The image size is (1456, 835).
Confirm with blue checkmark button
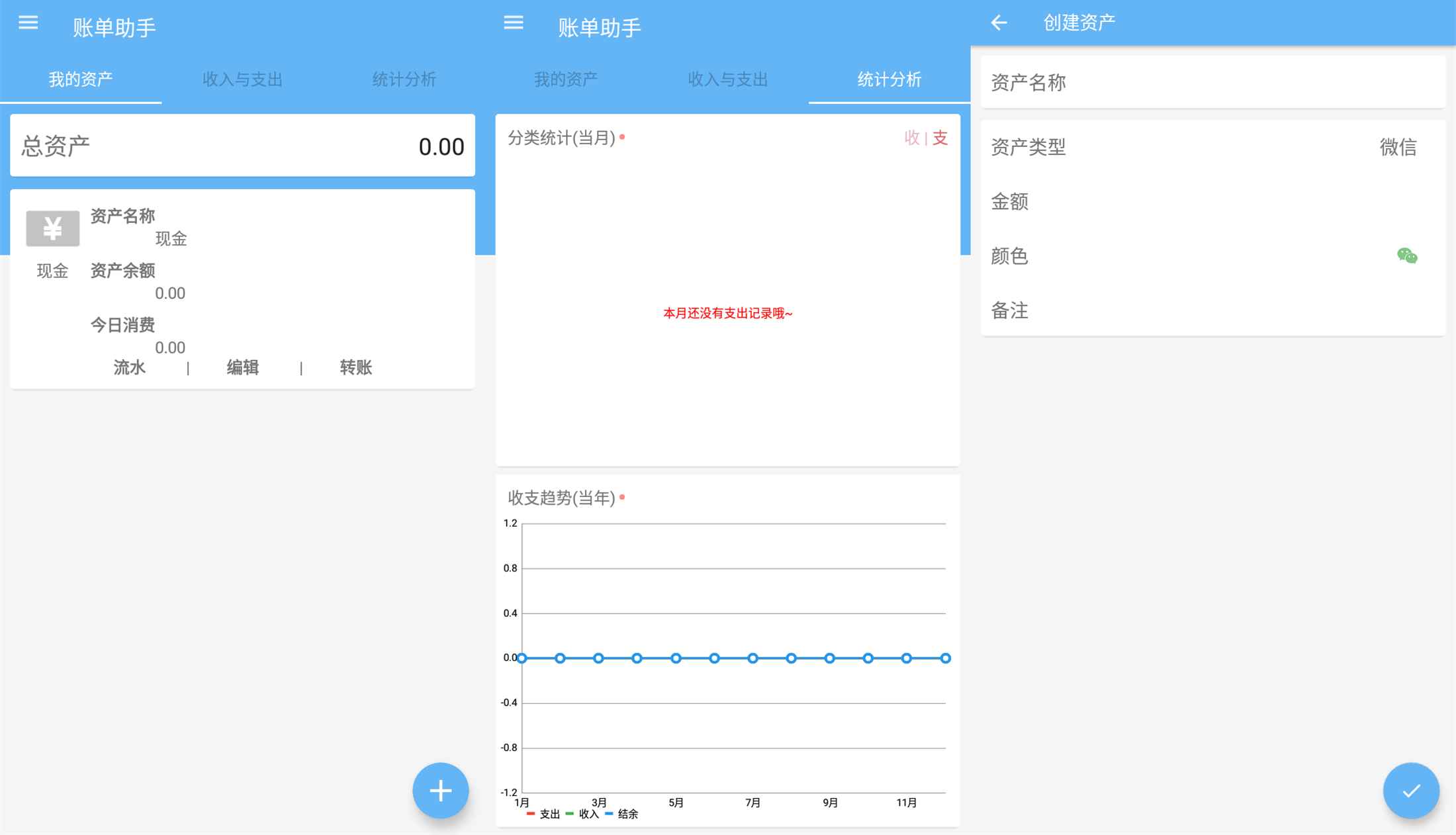(x=1410, y=790)
